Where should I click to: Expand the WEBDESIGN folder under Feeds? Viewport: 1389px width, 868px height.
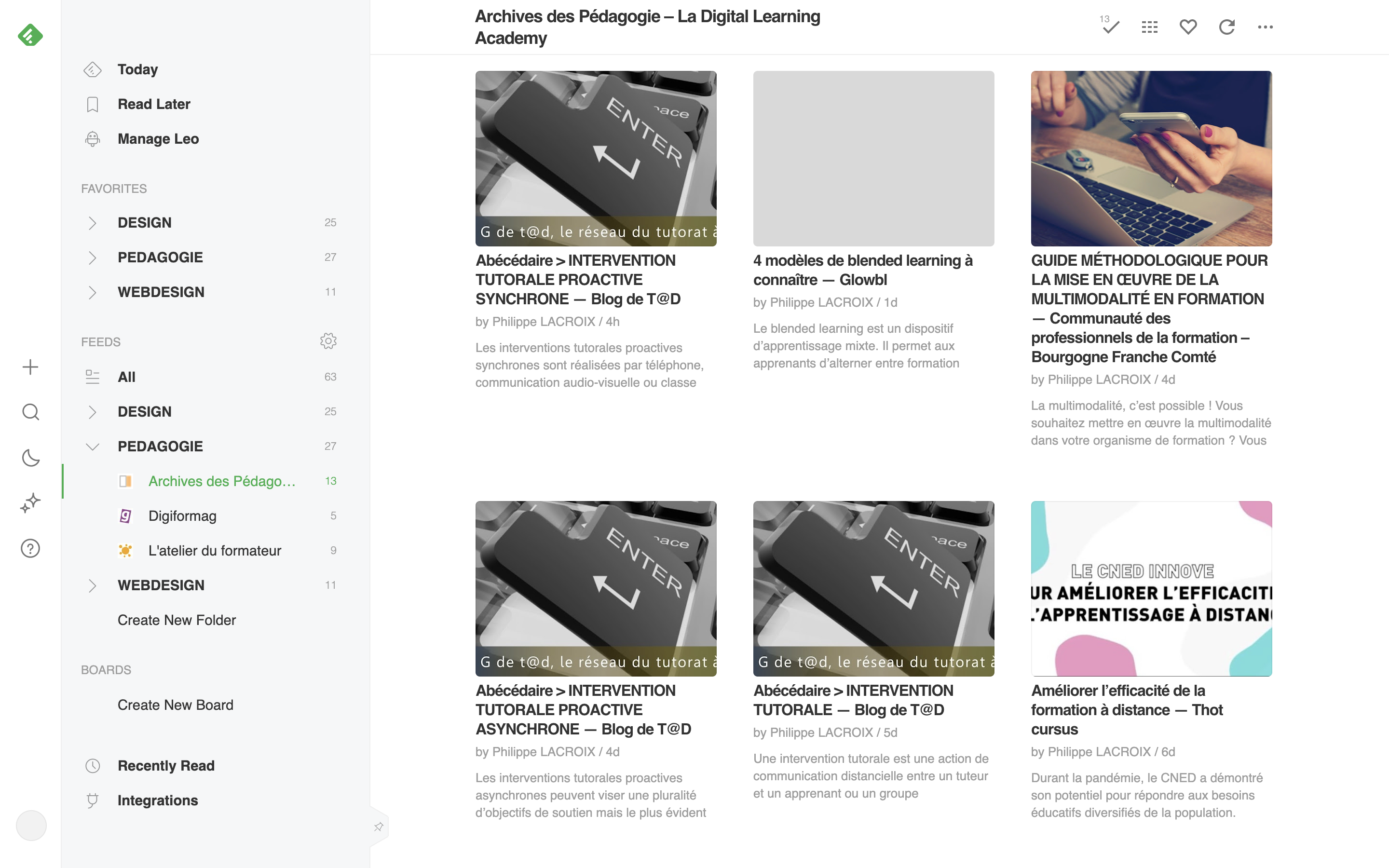coord(92,585)
